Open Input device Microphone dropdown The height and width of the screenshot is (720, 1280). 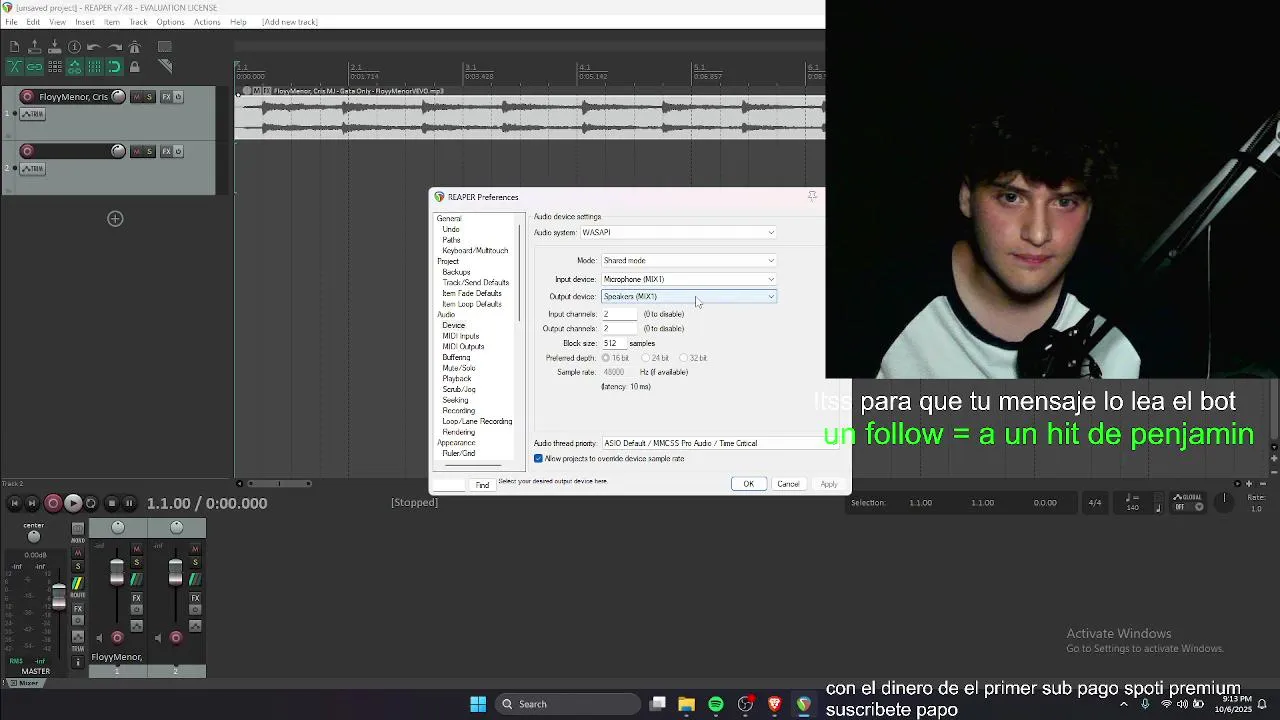(x=688, y=279)
